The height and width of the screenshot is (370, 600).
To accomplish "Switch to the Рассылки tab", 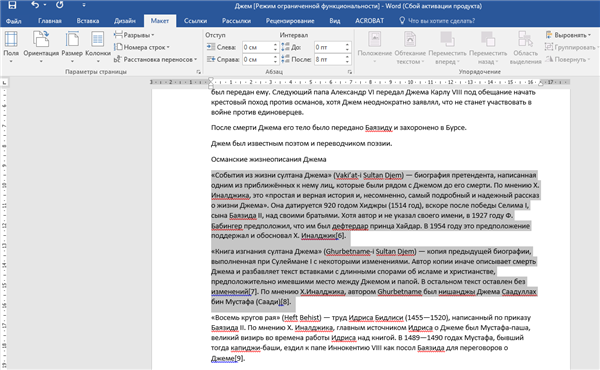I will point(236,21).
